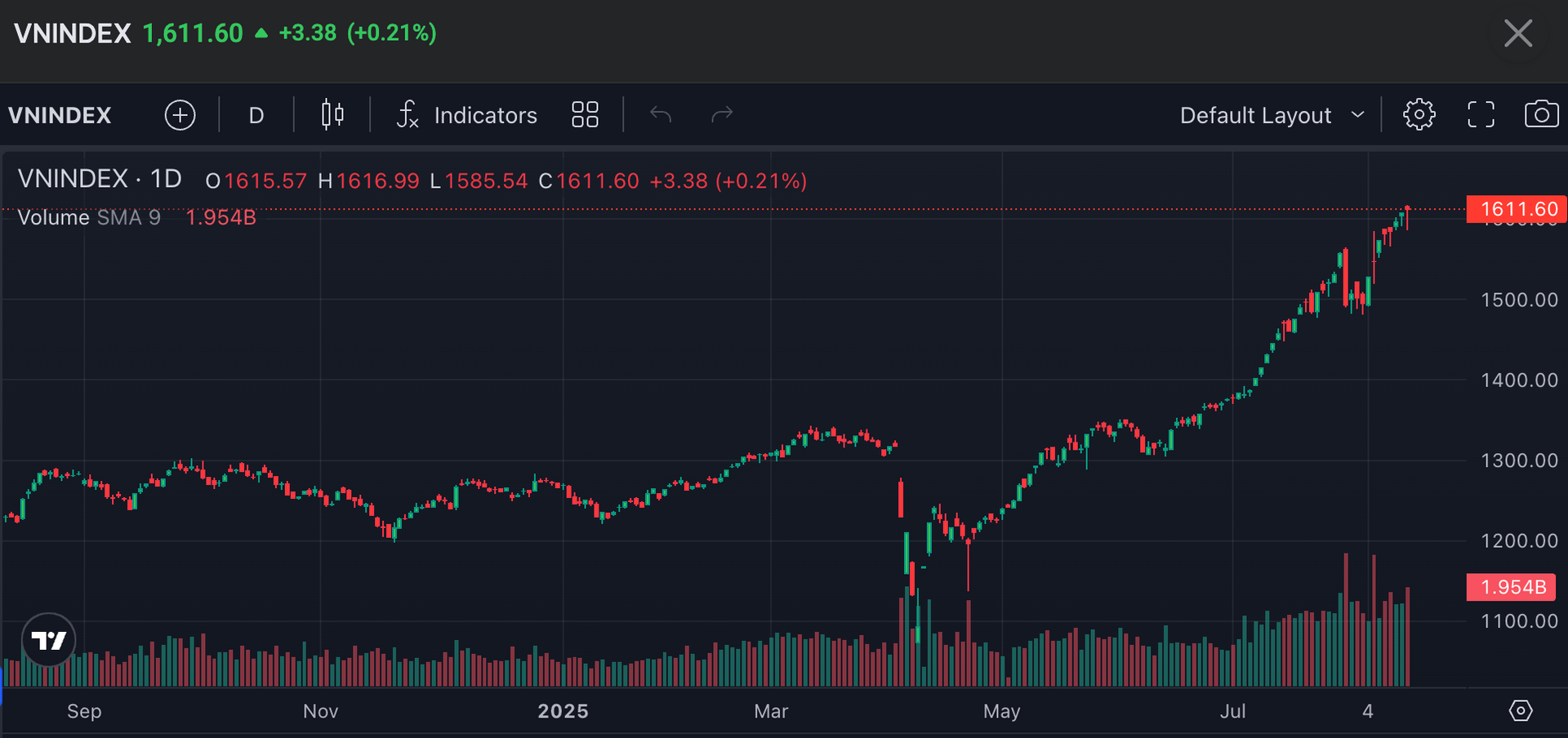The height and width of the screenshot is (738, 1568).
Task: Click the undo arrow
Action: coord(661,115)
